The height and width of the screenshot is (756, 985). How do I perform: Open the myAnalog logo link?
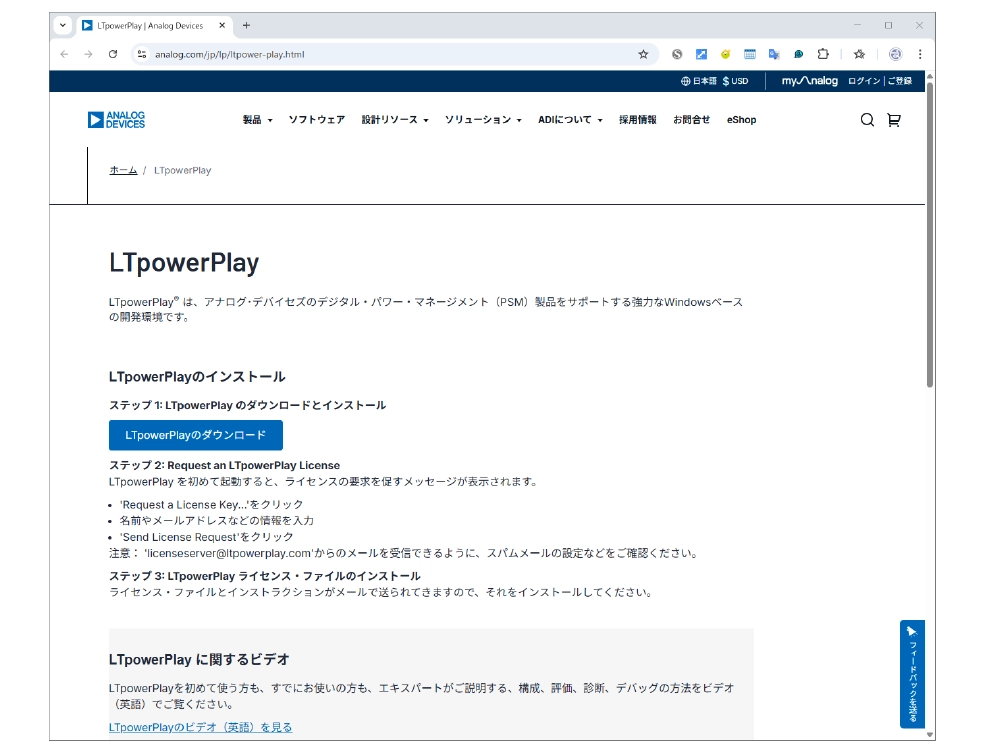click(810, 81)
